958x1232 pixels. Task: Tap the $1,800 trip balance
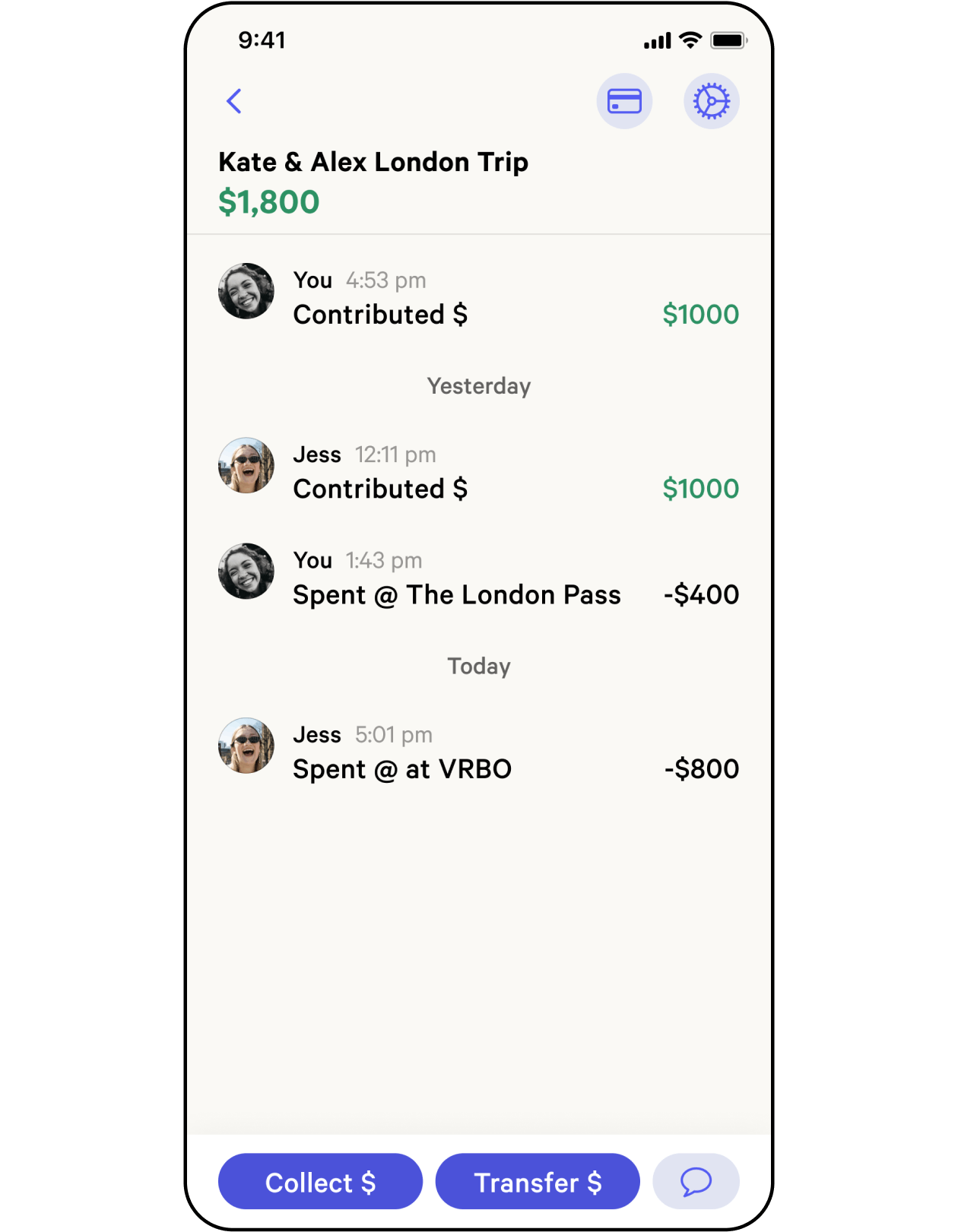click(x=269, y=202)
